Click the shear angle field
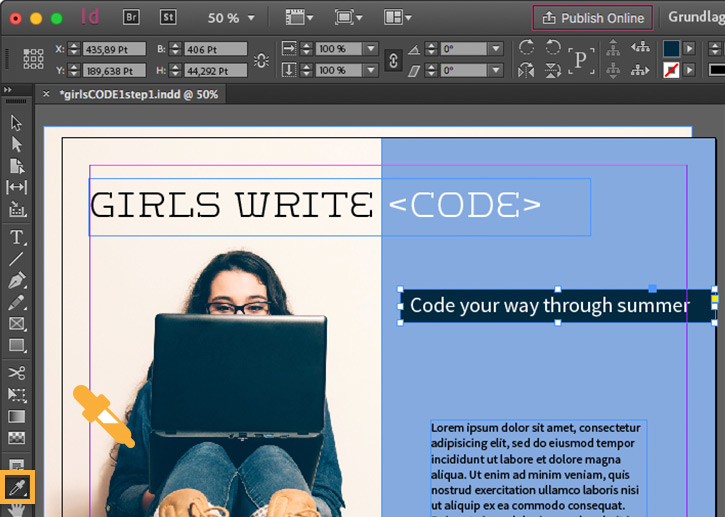This screenshot has height=517, width=725. tap(464, 70)
